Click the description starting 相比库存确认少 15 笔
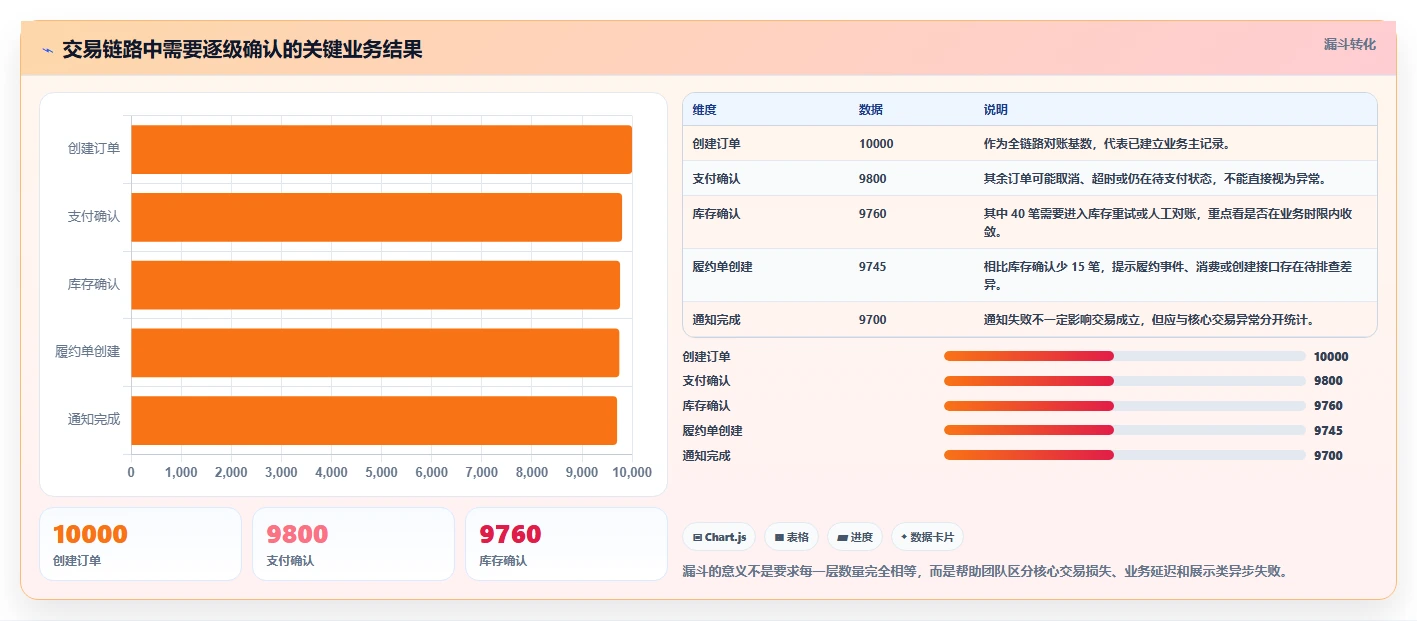The height and width of the screenshot is (621, 1417). (x=1168, y=276)
